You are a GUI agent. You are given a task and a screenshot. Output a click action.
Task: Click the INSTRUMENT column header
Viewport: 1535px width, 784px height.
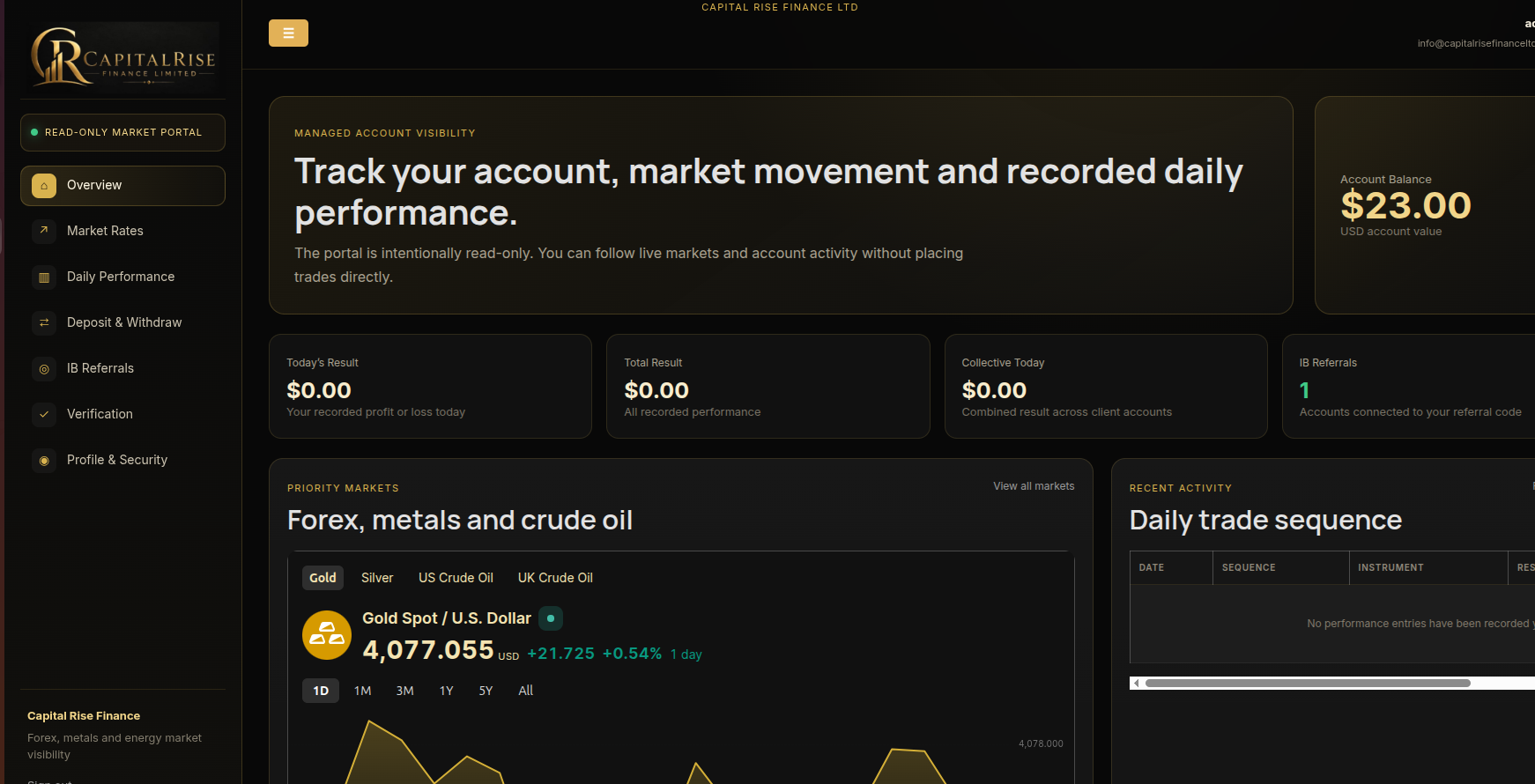[1428, 567]
